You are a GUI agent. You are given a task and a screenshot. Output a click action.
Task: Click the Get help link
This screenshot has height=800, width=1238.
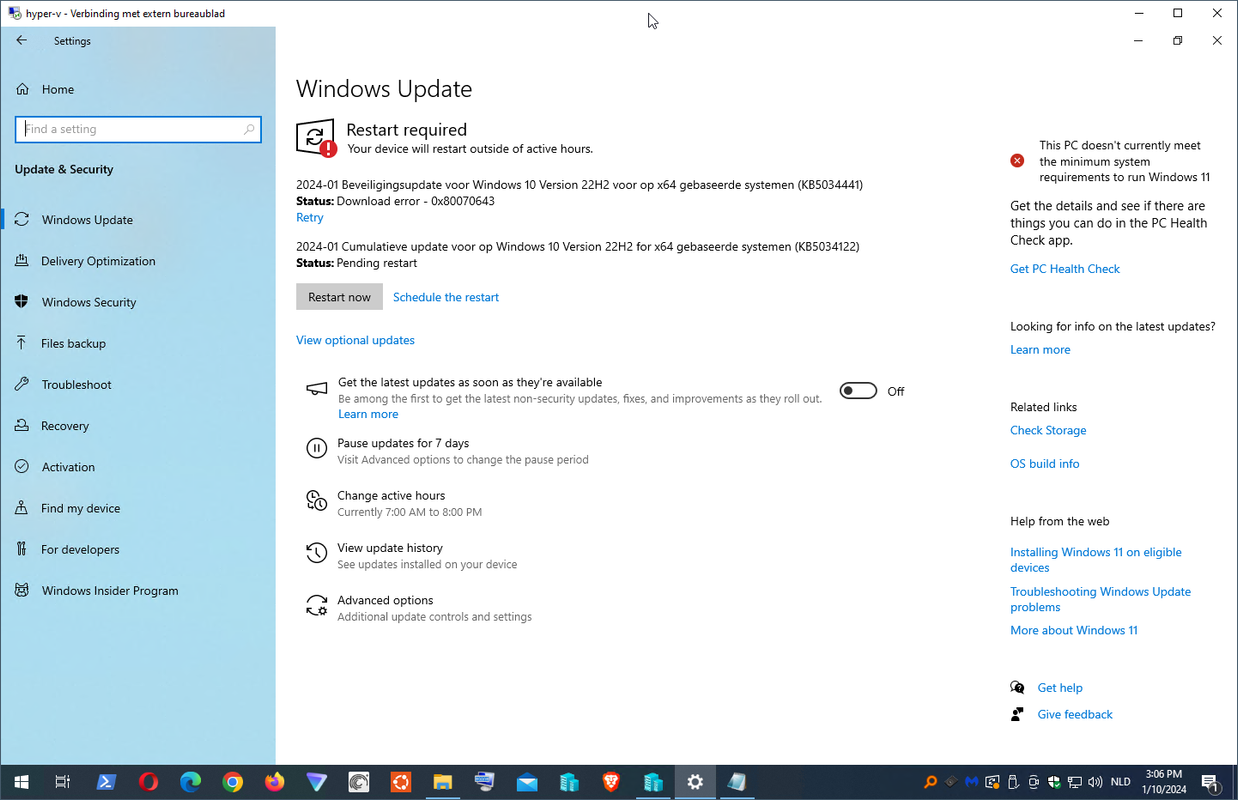pyautogui.click(x=1060, y=688)
